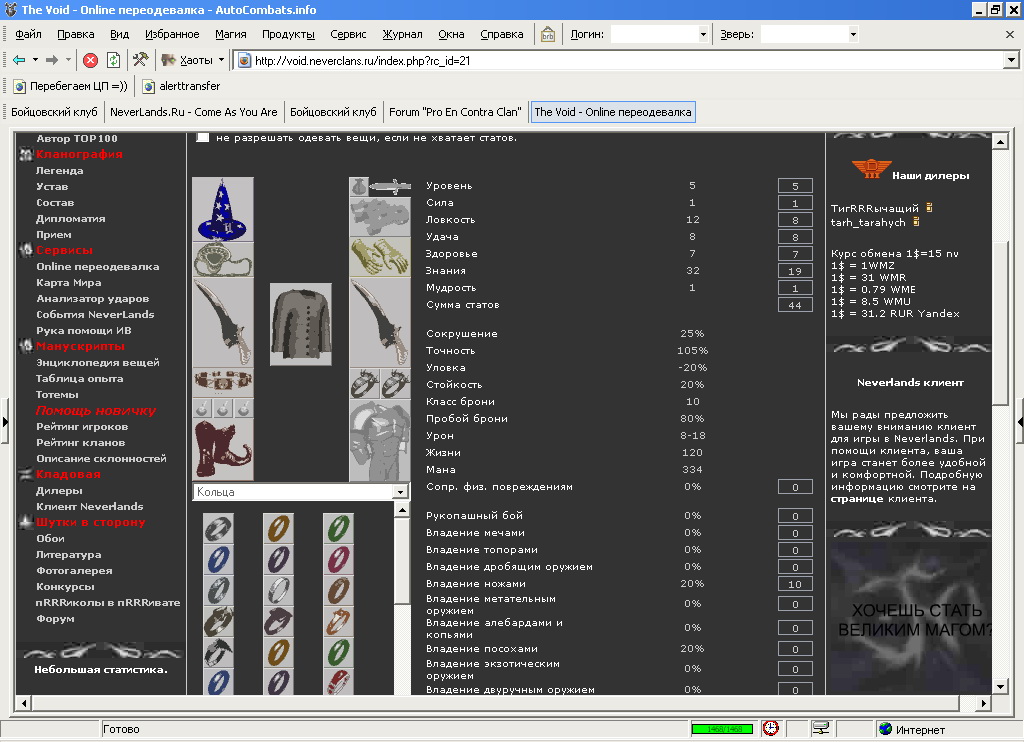Pick the green ring at top of list
Image resolution: width=1024 pixels, height=742 pixels.
click(x=338, y=528)
